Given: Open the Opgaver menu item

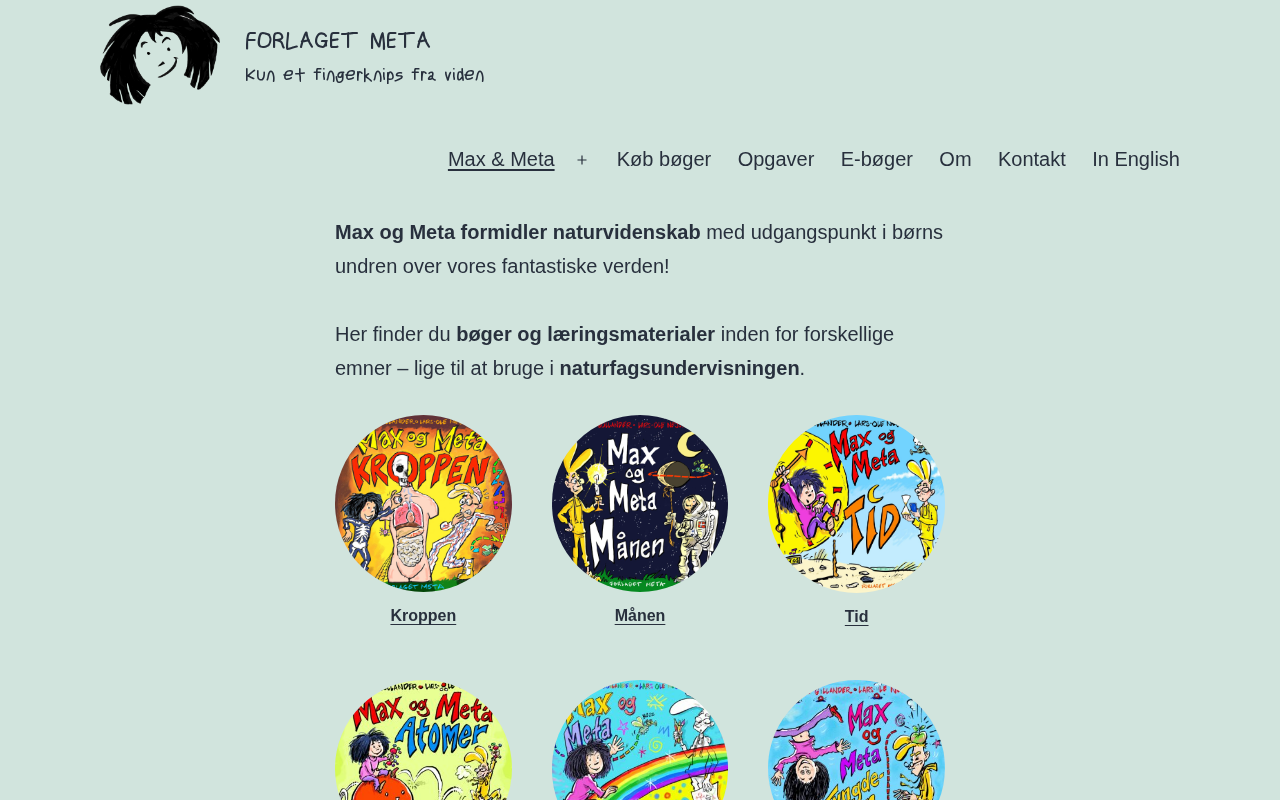Looking at the screenshot, I should pyautogui.click(x=776, y=159).
